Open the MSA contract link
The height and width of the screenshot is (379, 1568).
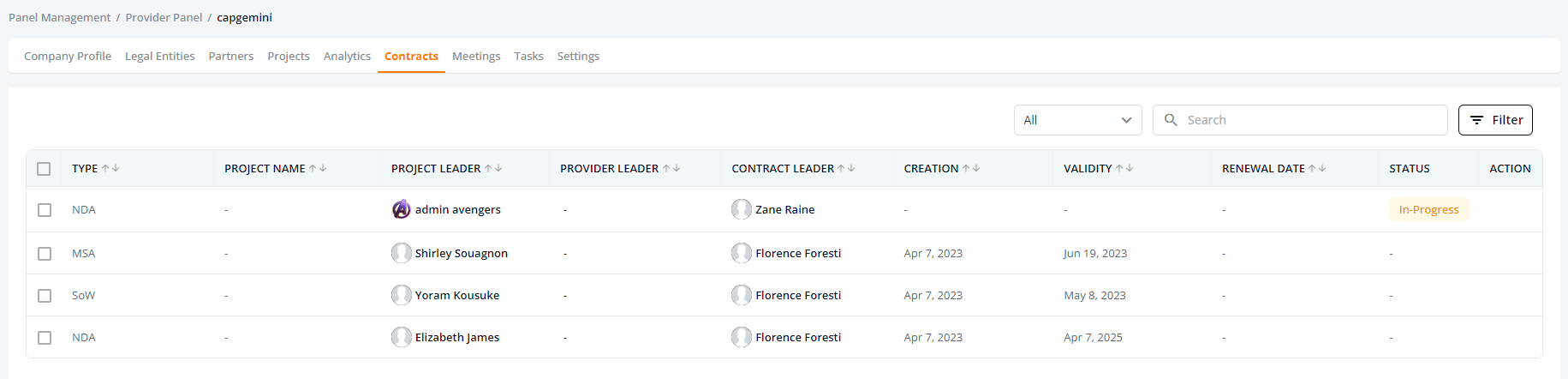pyautogui.click(x=83, y=253)
